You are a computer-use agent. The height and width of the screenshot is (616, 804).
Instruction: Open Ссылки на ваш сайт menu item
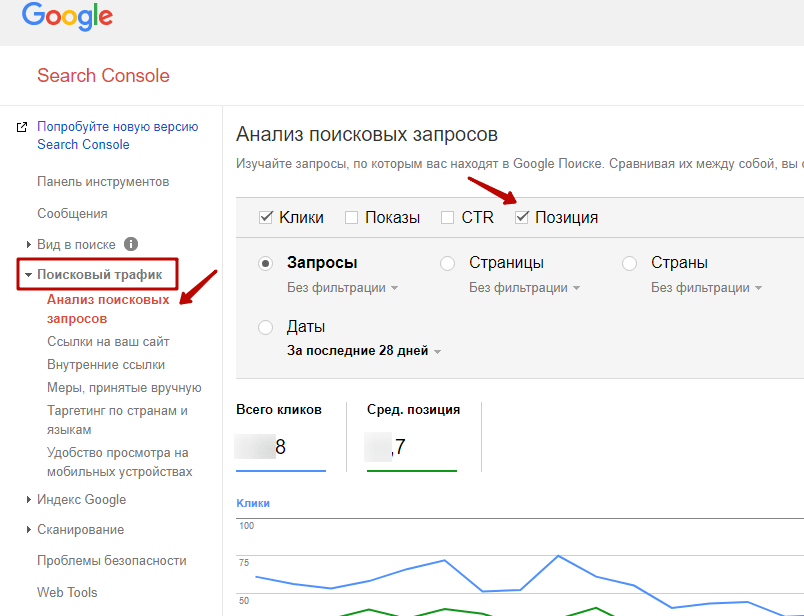[x=108, y=342]
